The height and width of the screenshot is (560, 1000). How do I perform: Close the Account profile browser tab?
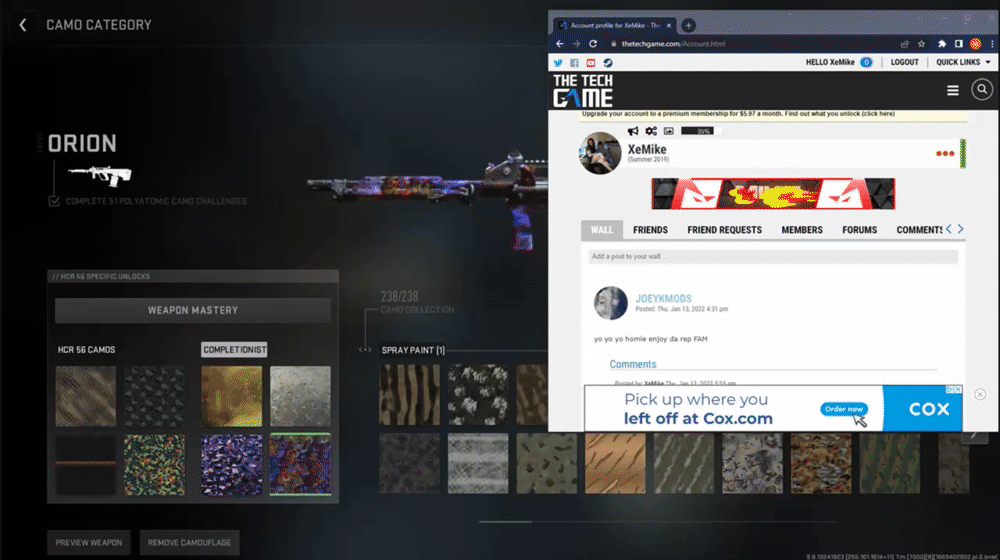click(x=668, y=26)
